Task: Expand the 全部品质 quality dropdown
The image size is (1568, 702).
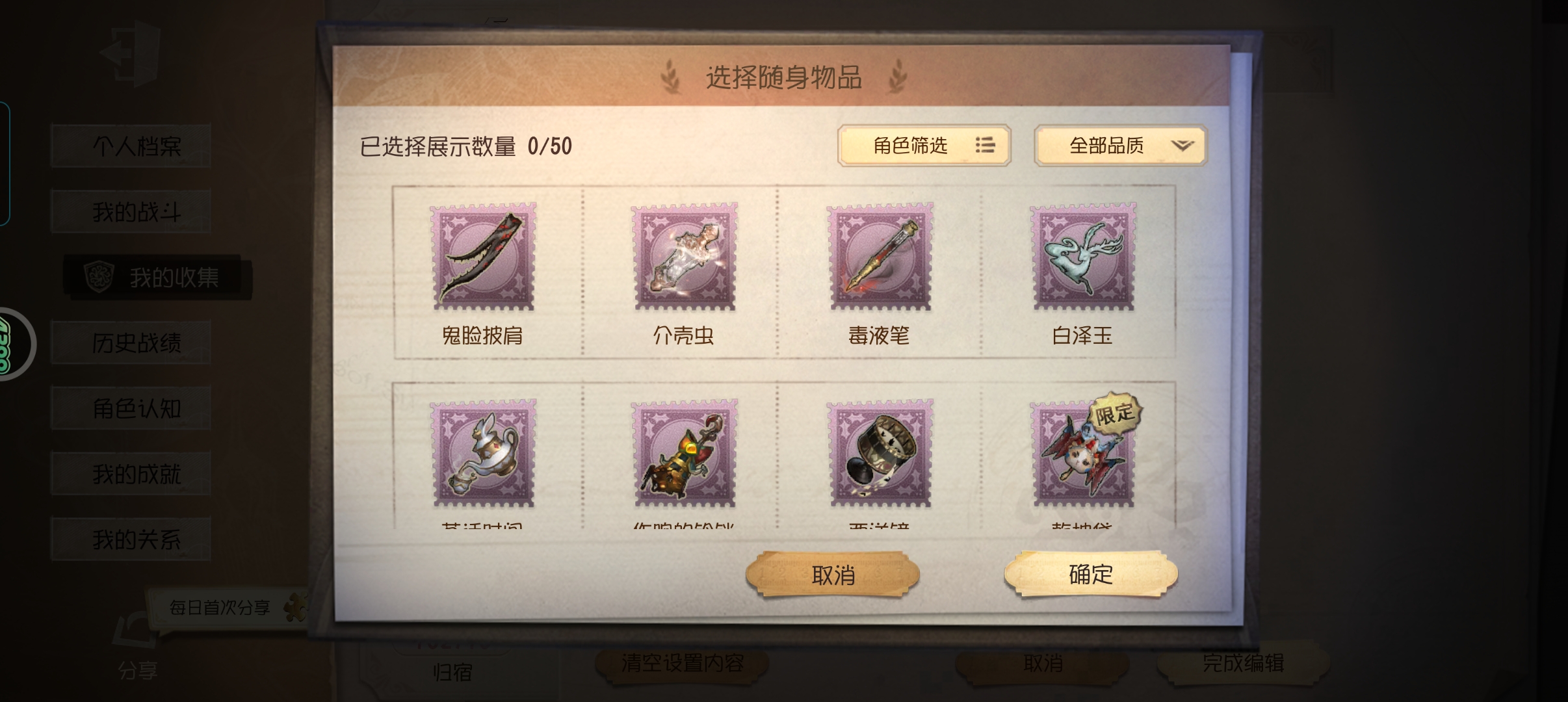Action: click(1120, 146)
